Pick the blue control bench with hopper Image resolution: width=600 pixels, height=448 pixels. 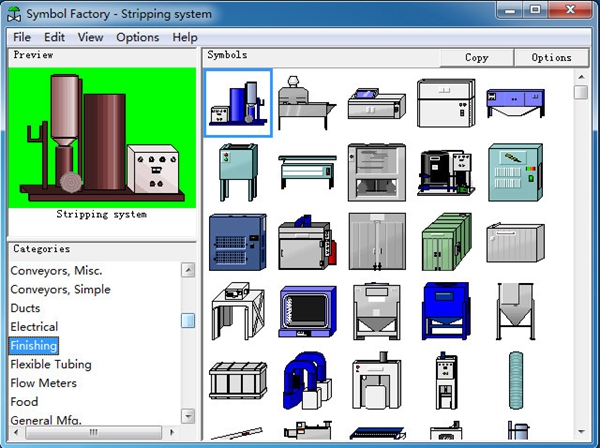[515, 103]
